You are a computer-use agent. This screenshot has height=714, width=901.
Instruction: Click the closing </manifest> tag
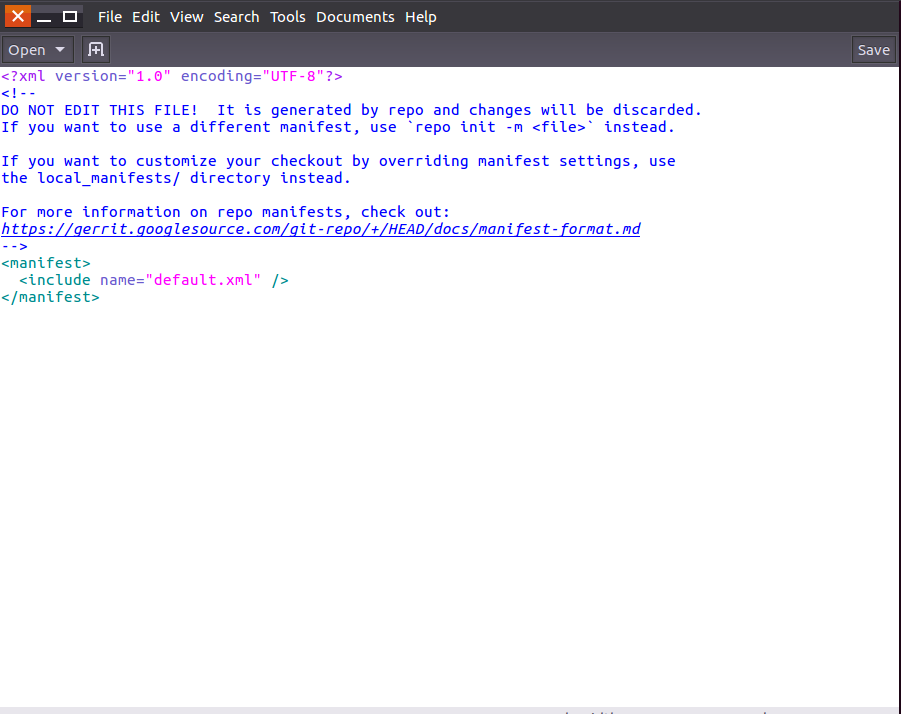pyautogui.click(x=51, y=298)
